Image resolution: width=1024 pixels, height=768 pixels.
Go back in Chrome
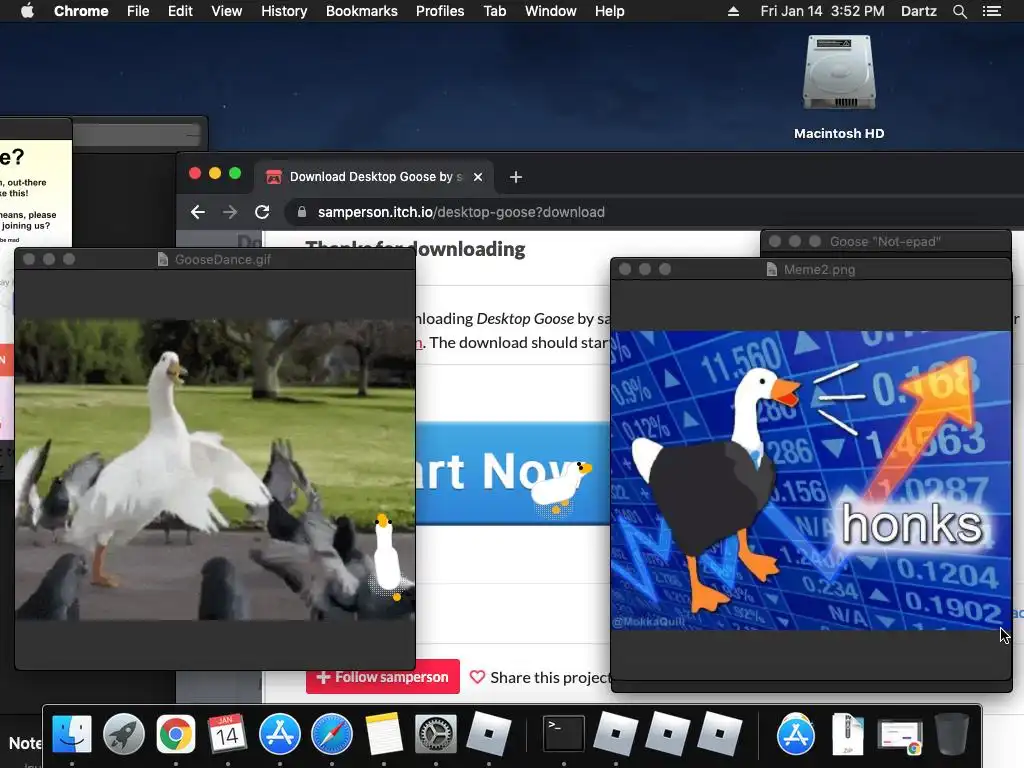pyautogui.click(x=198, y=212)
